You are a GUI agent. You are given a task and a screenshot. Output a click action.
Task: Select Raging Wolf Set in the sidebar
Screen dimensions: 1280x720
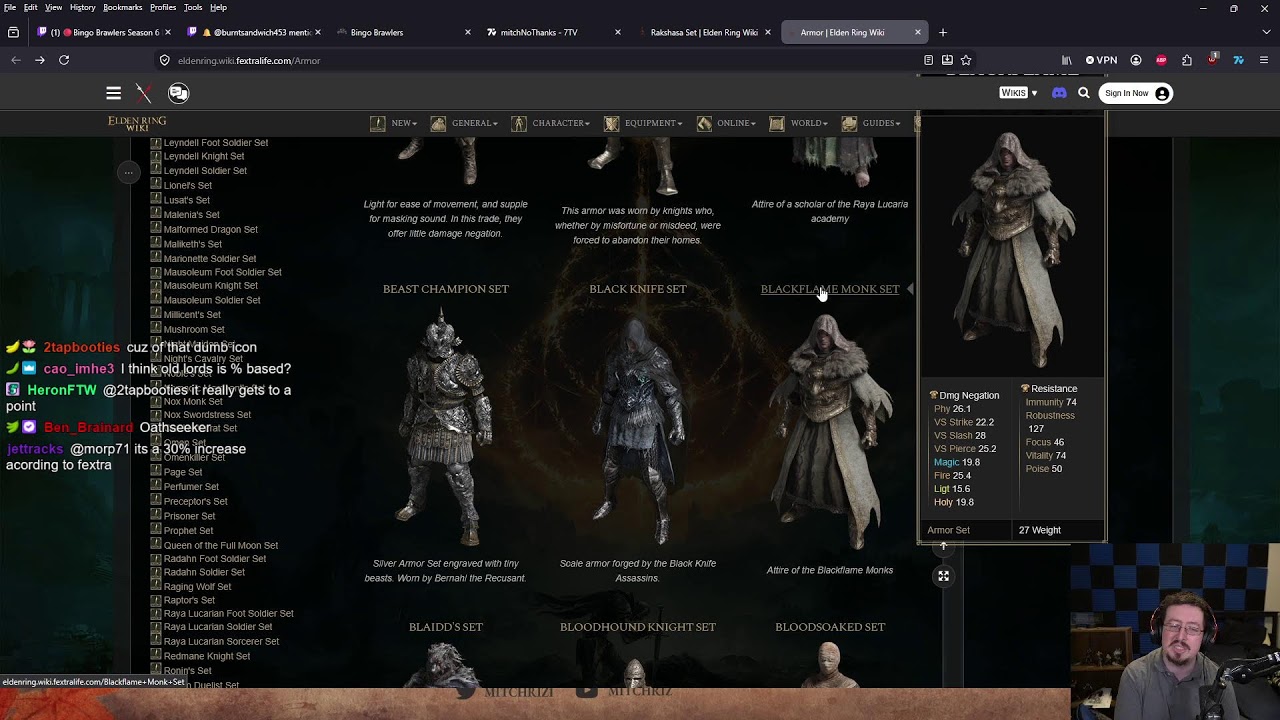click(197, 587)
